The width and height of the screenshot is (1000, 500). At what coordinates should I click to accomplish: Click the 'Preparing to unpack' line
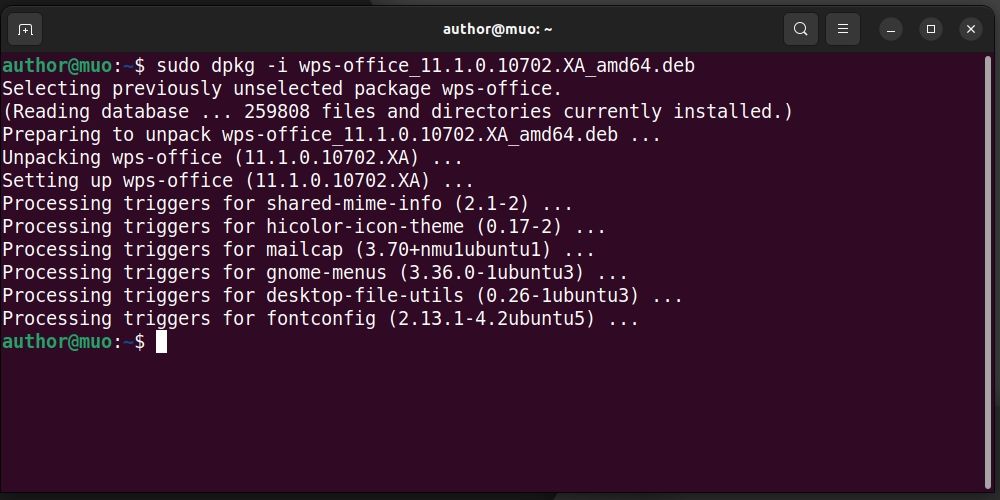[331, 135]
